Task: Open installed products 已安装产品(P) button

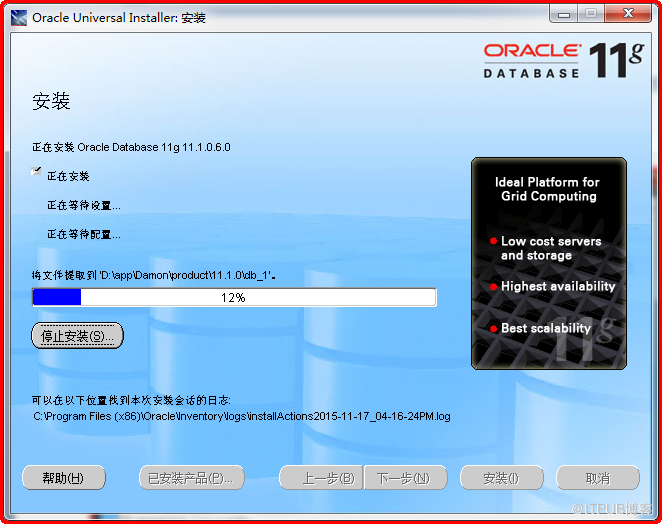Action: pyautogui.click(x=192, y=478)
